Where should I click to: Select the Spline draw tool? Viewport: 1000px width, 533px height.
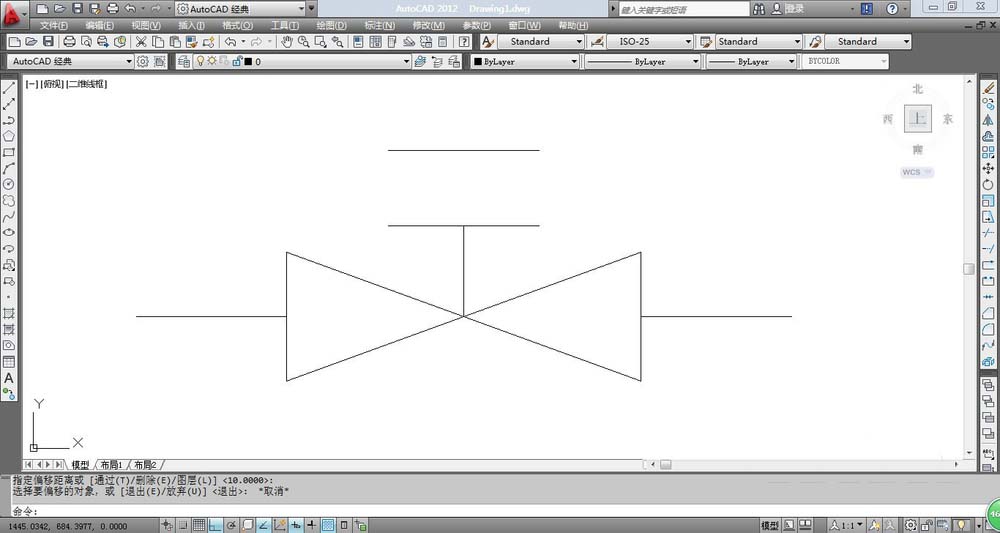pos(9,217)
